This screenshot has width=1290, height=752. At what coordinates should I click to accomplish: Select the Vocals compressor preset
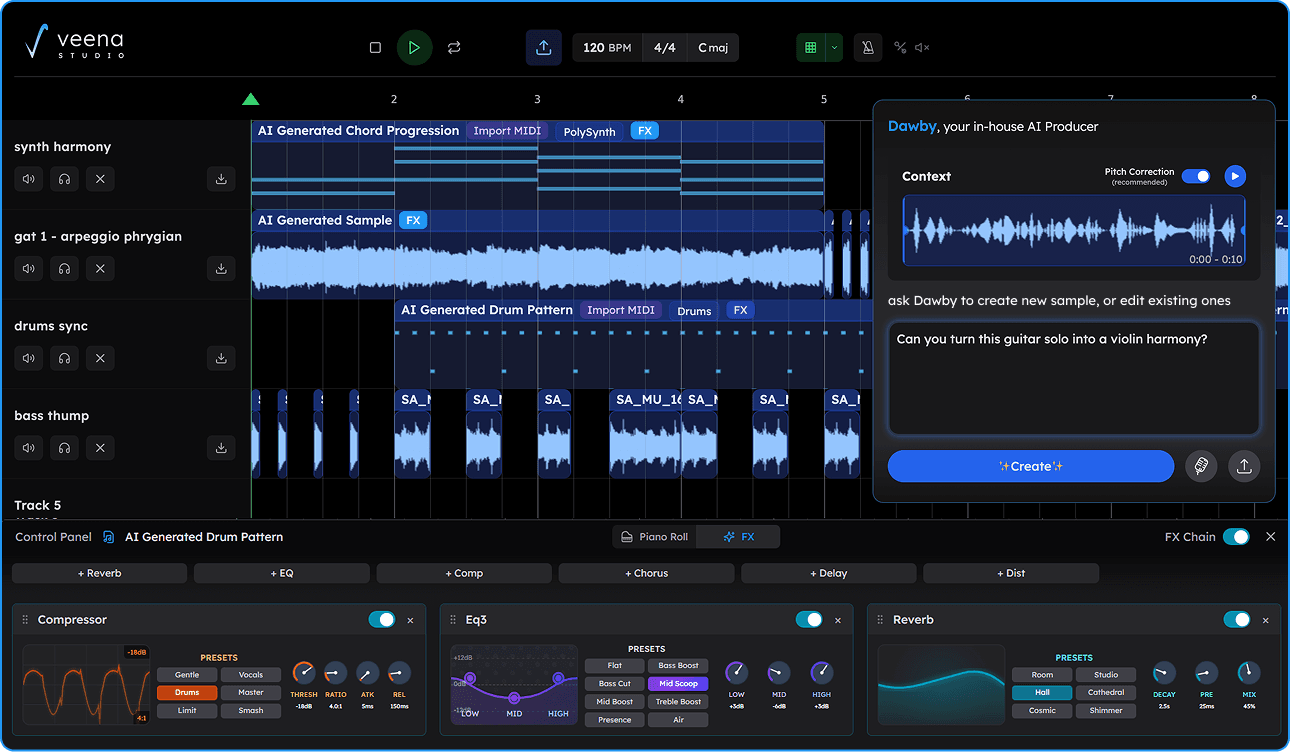click(x=251, y=674)
